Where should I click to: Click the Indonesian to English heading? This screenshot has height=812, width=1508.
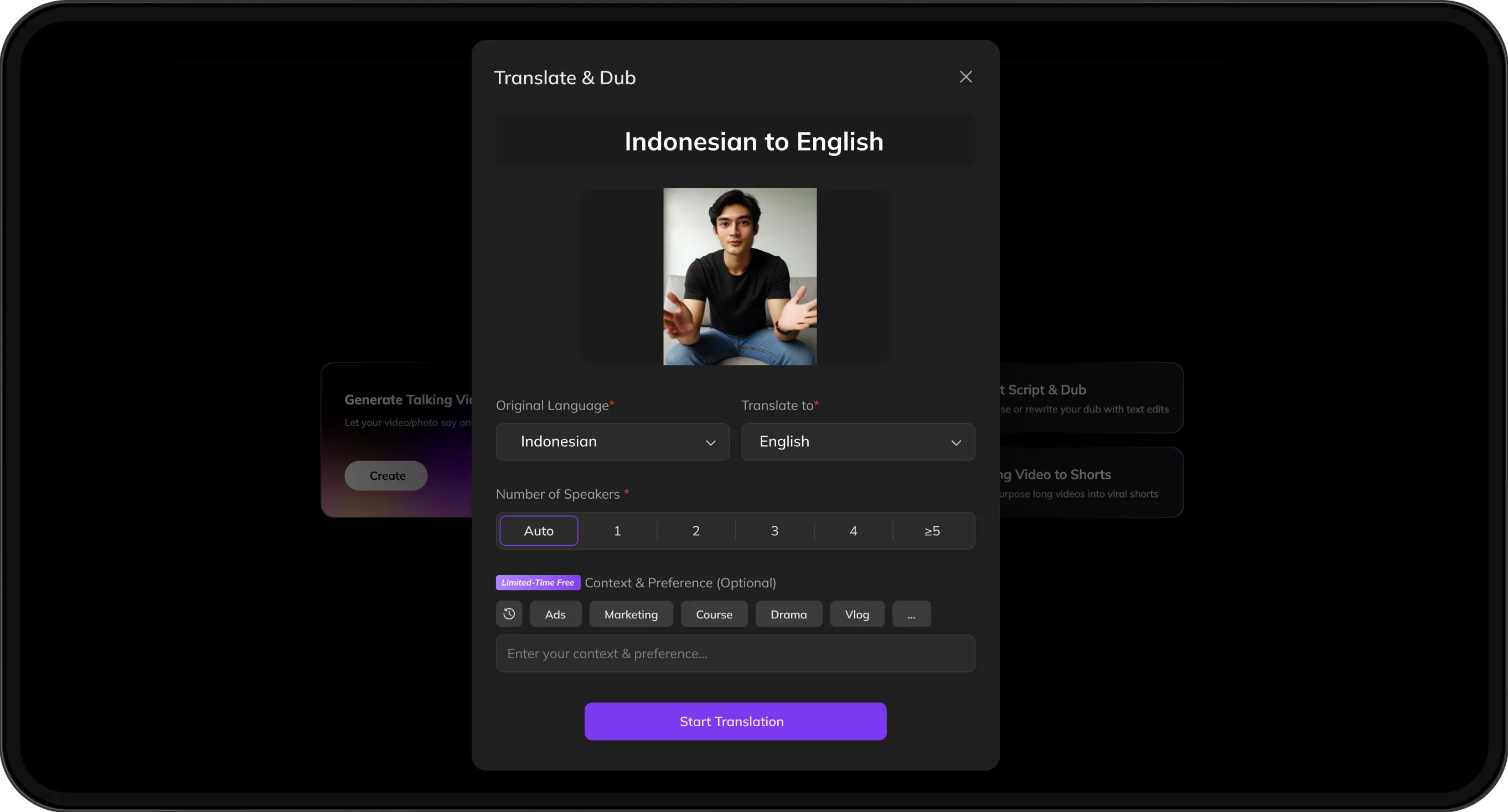(753, 141)
